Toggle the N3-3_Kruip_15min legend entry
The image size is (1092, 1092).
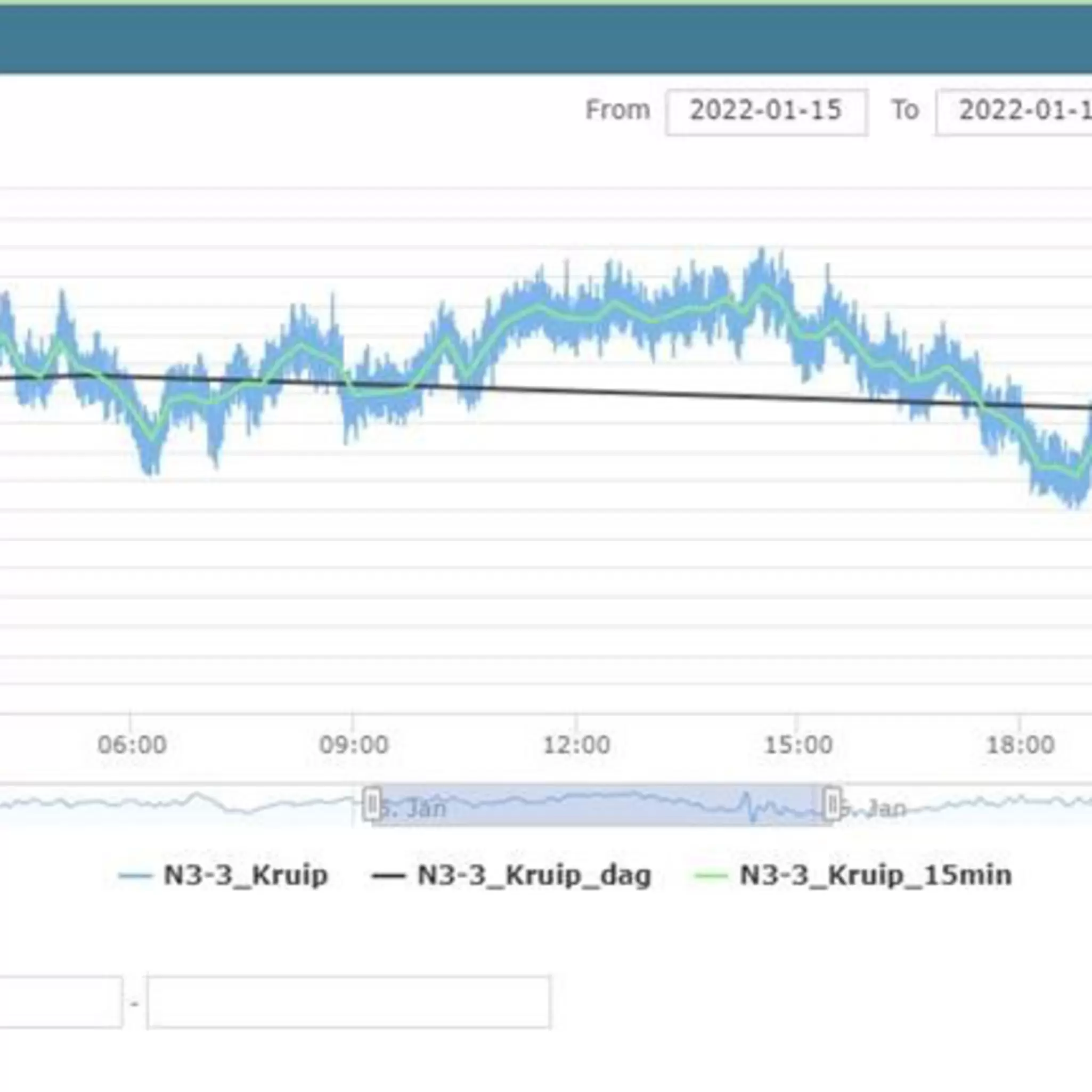(853, 876)
